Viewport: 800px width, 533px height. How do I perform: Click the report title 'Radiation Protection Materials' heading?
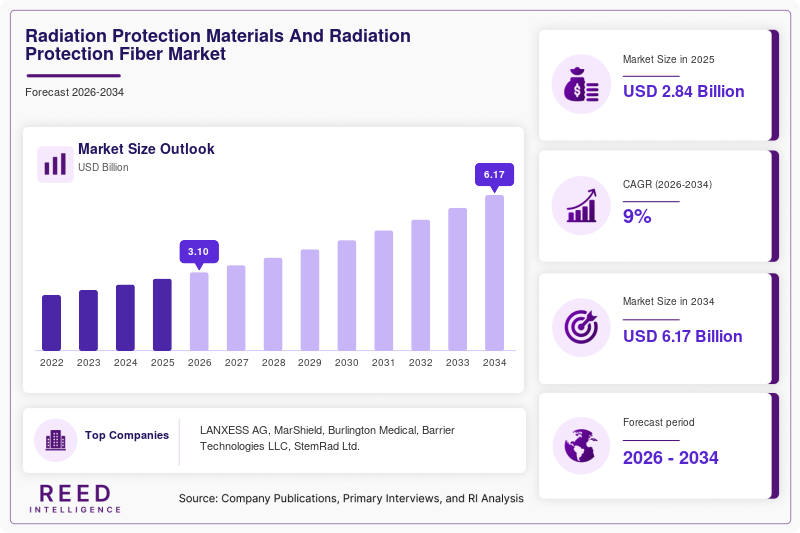tap(218, 45)
